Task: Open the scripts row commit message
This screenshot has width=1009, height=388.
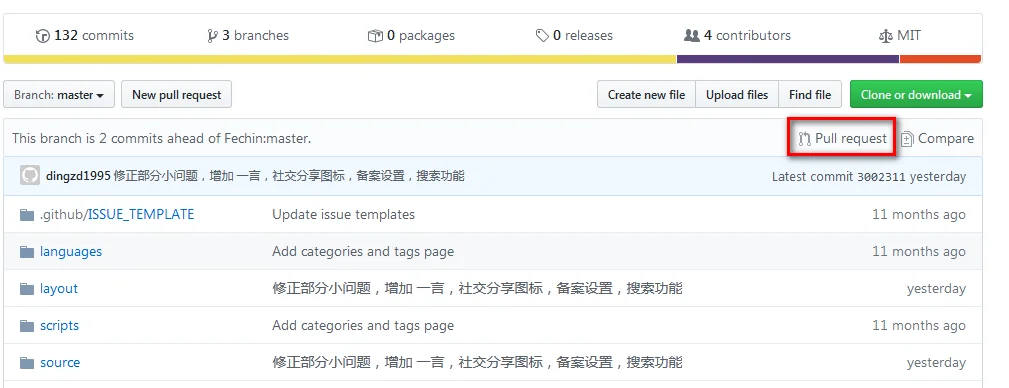Action: [363, 326]
